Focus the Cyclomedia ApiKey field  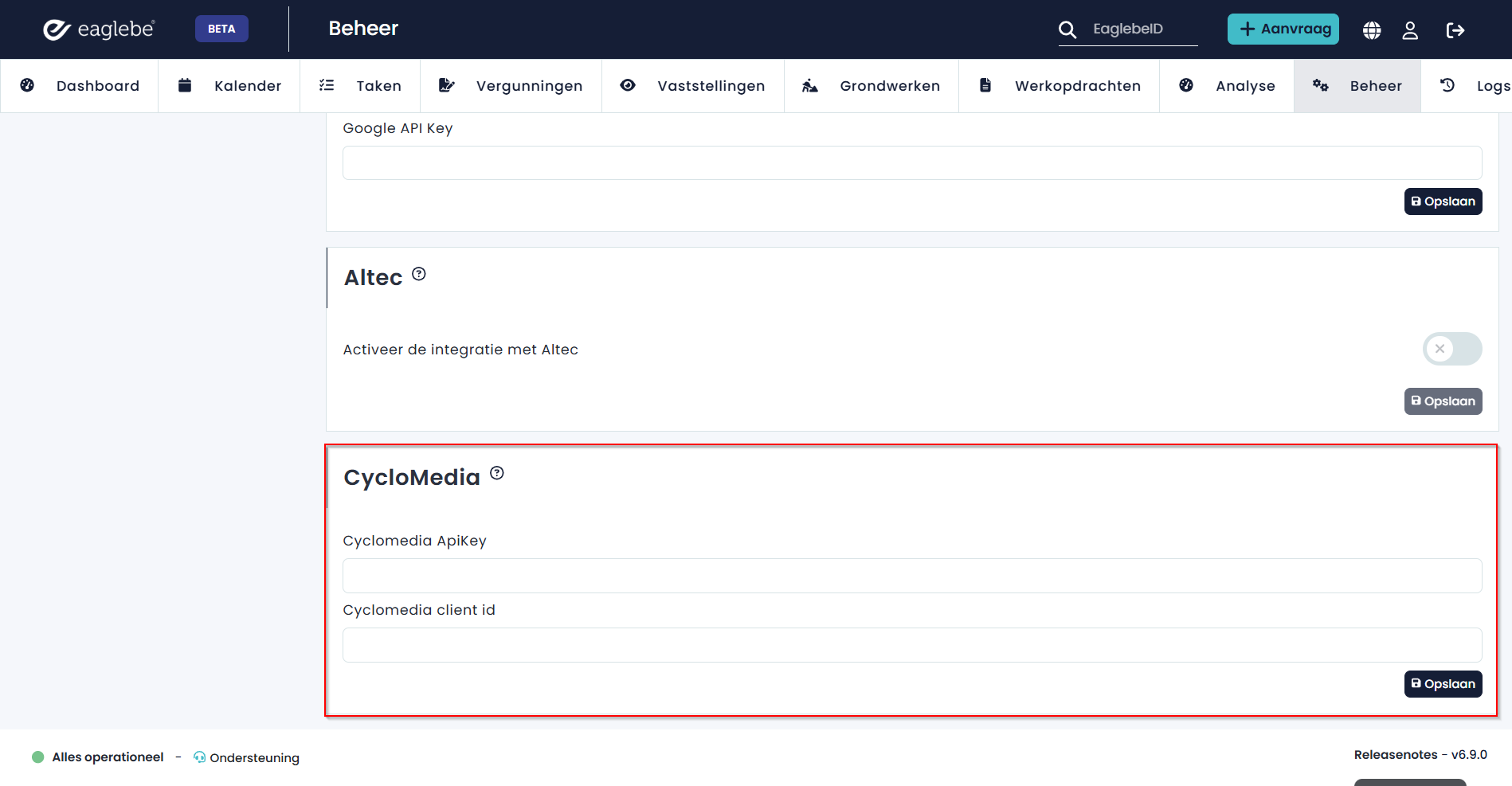(912, 576)
